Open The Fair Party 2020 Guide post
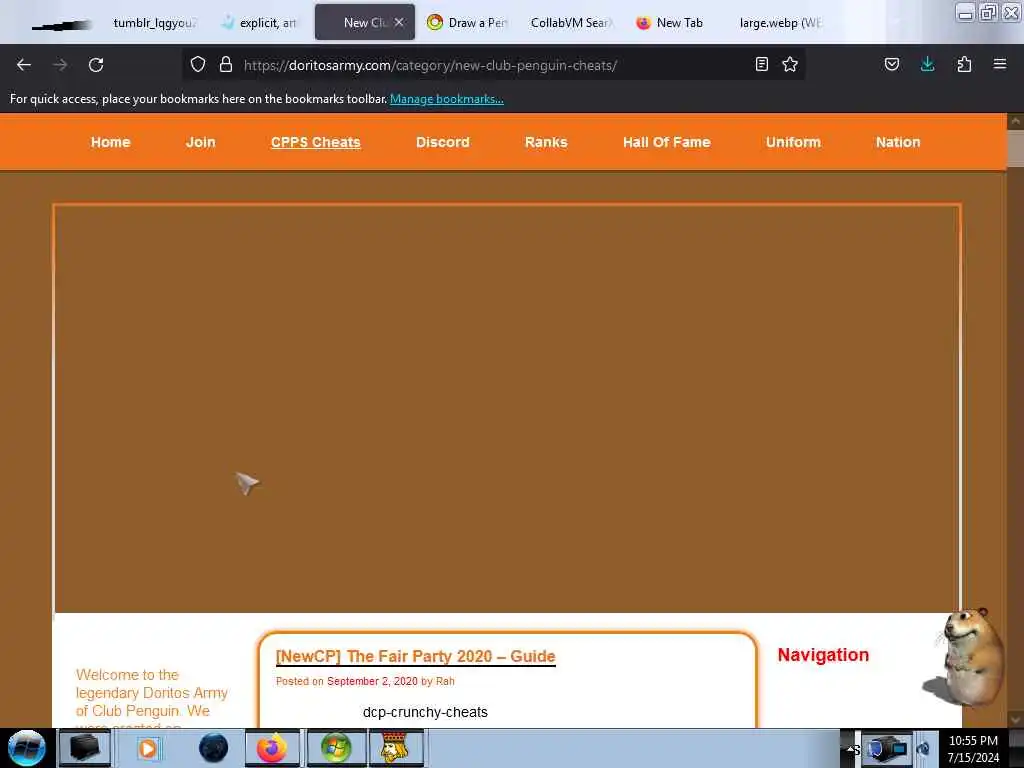Screen dimensions: 1024x768 415,656
